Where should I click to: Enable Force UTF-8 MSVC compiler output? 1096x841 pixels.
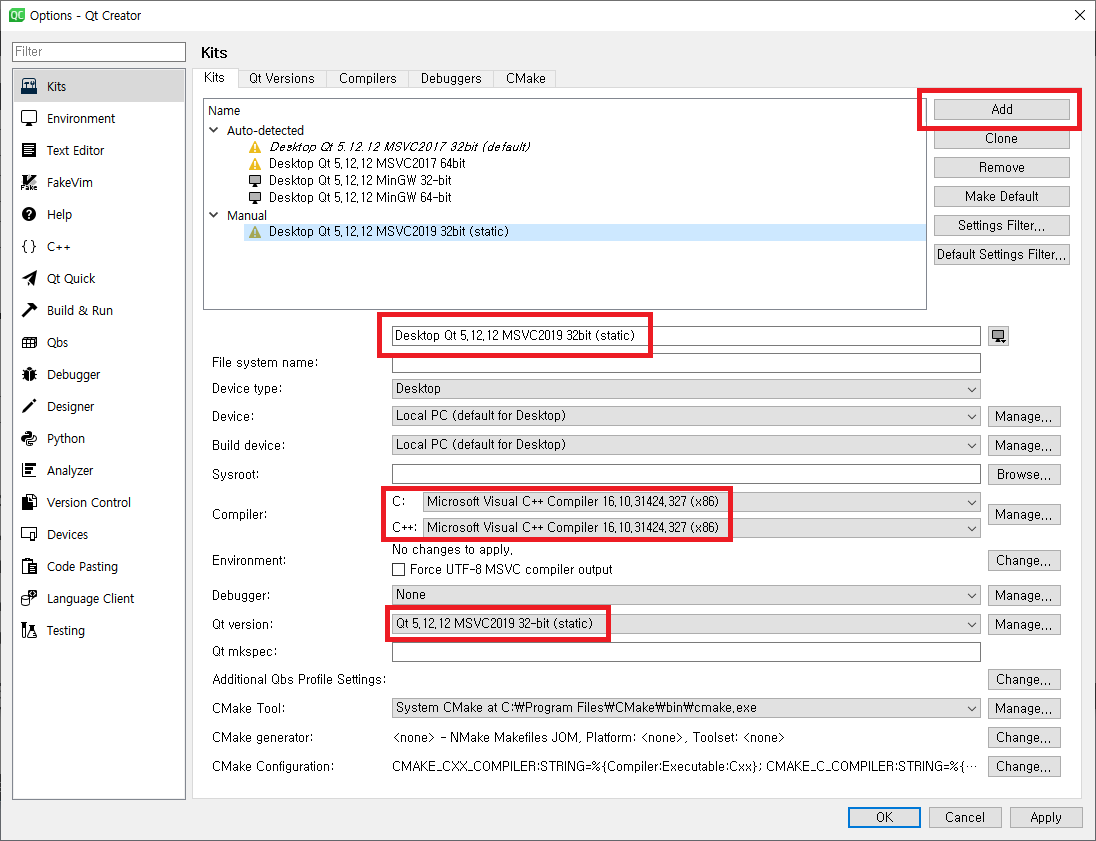coord(398,570)
